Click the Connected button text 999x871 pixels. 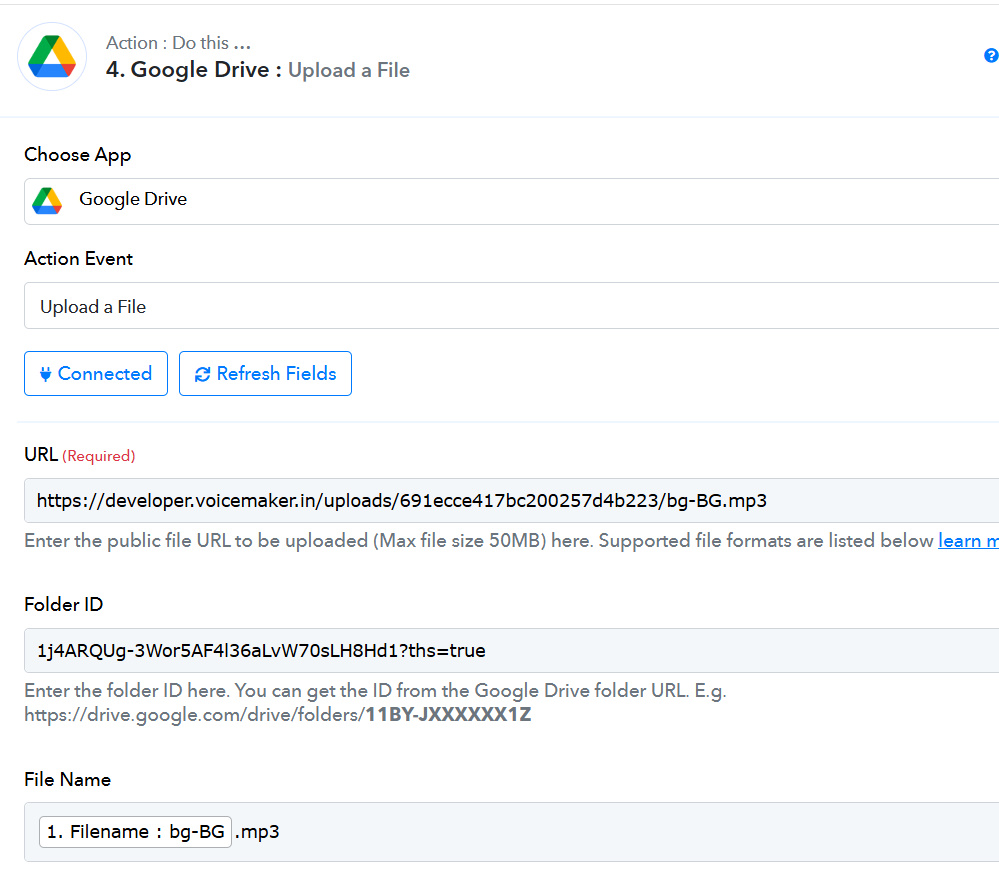click(x=105, y=374)
